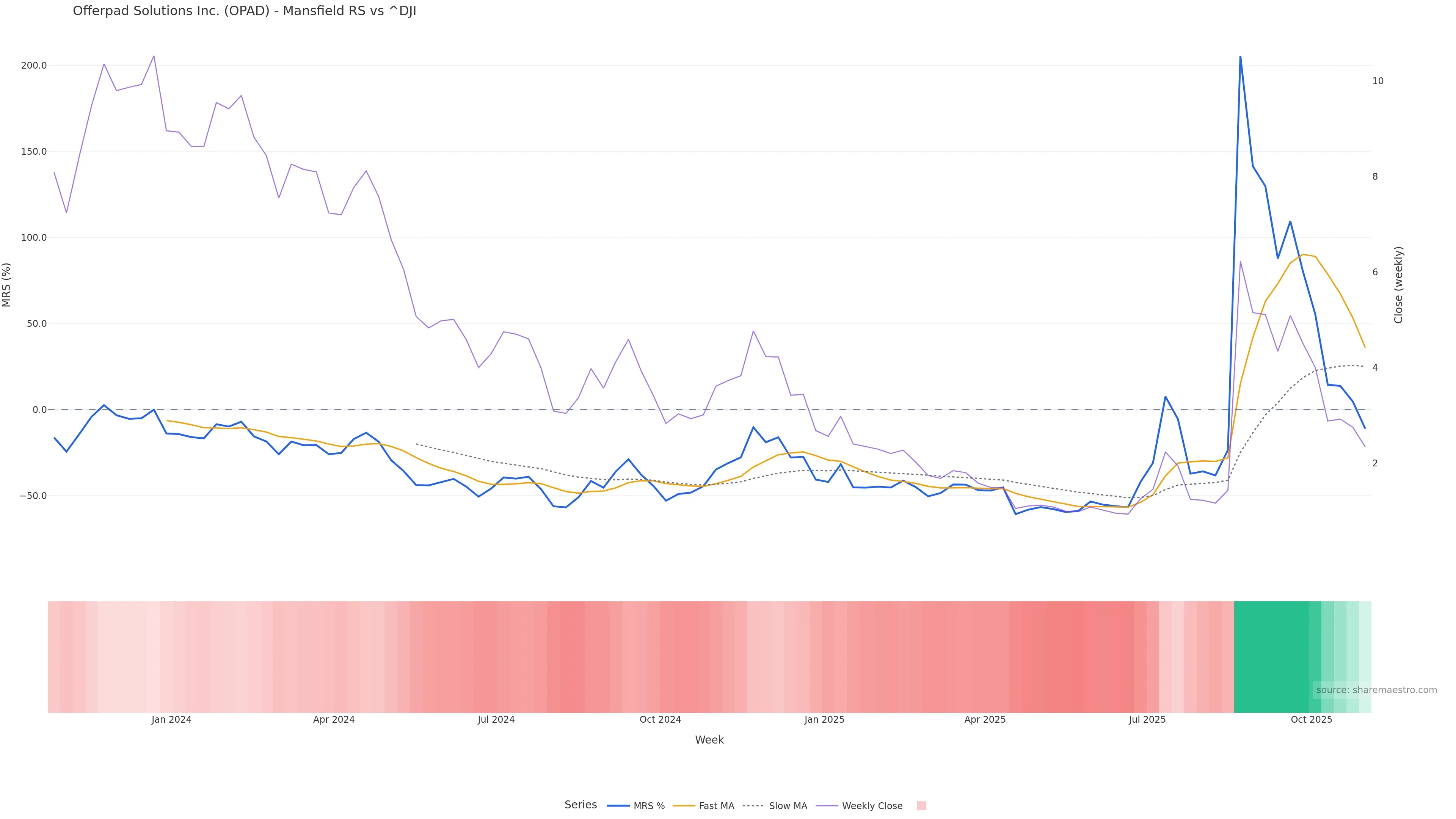Click the 200.0 tick on MRS axis
The height and width of the screenshot is (819, 1456).
click(x=34, y=66)
